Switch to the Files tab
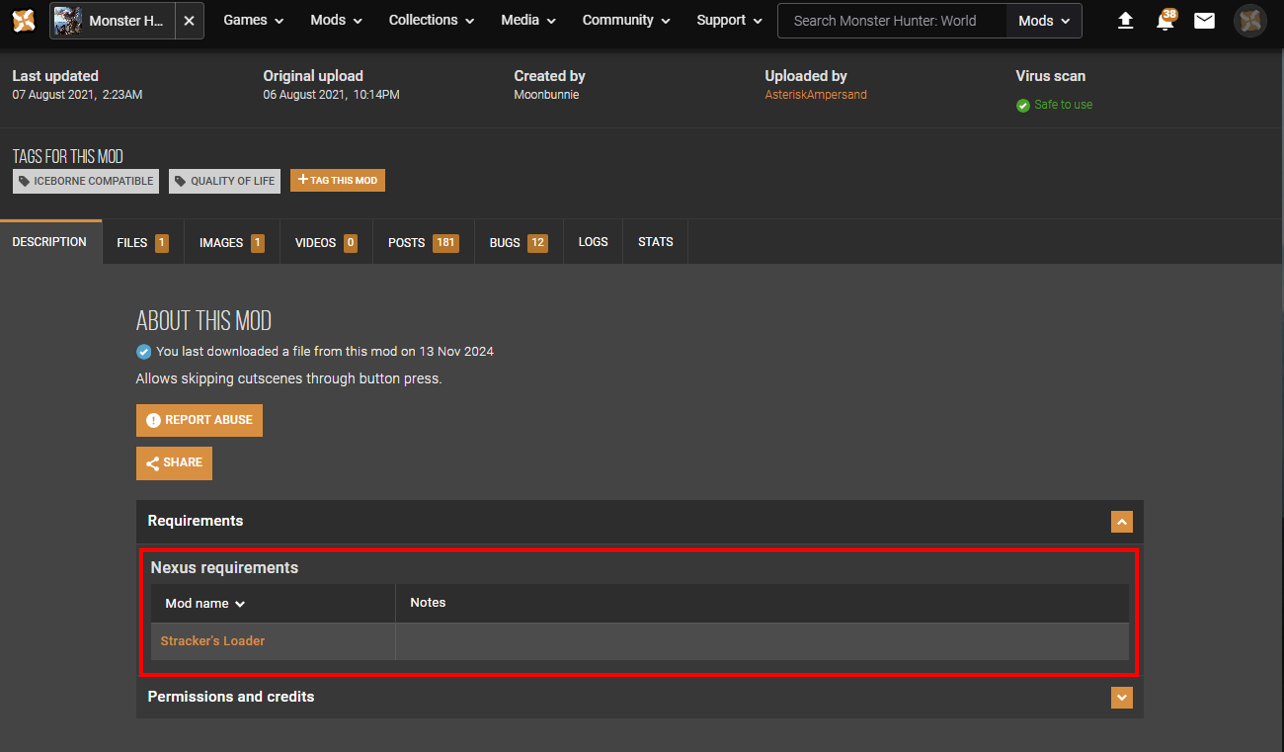This screenshot has width=1284, height=752. click(x=143, y=242)
